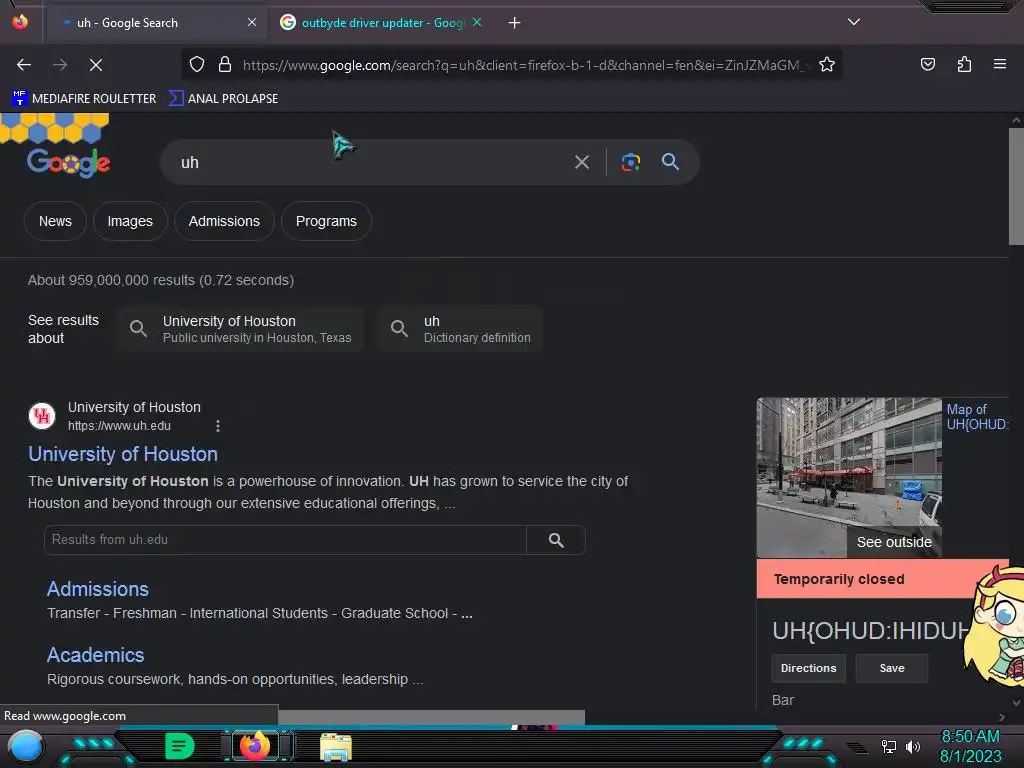Open the Academics sitelink
Screen dimensions: 1024x768
[95, 655]
